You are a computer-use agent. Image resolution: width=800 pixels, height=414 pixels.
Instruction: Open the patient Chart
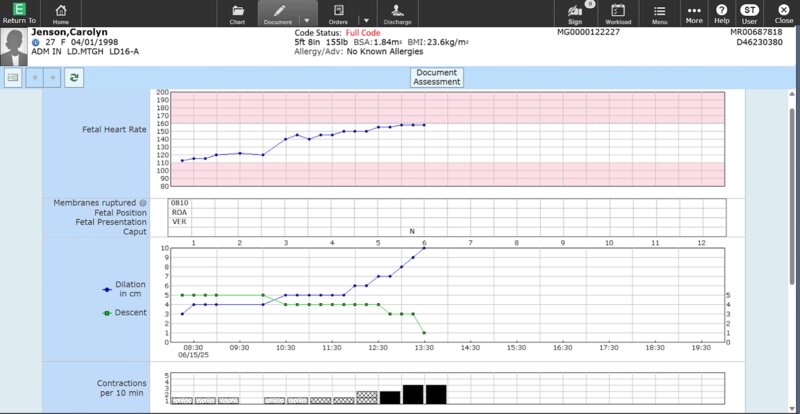pyautogui.click(x=237, y=13)
